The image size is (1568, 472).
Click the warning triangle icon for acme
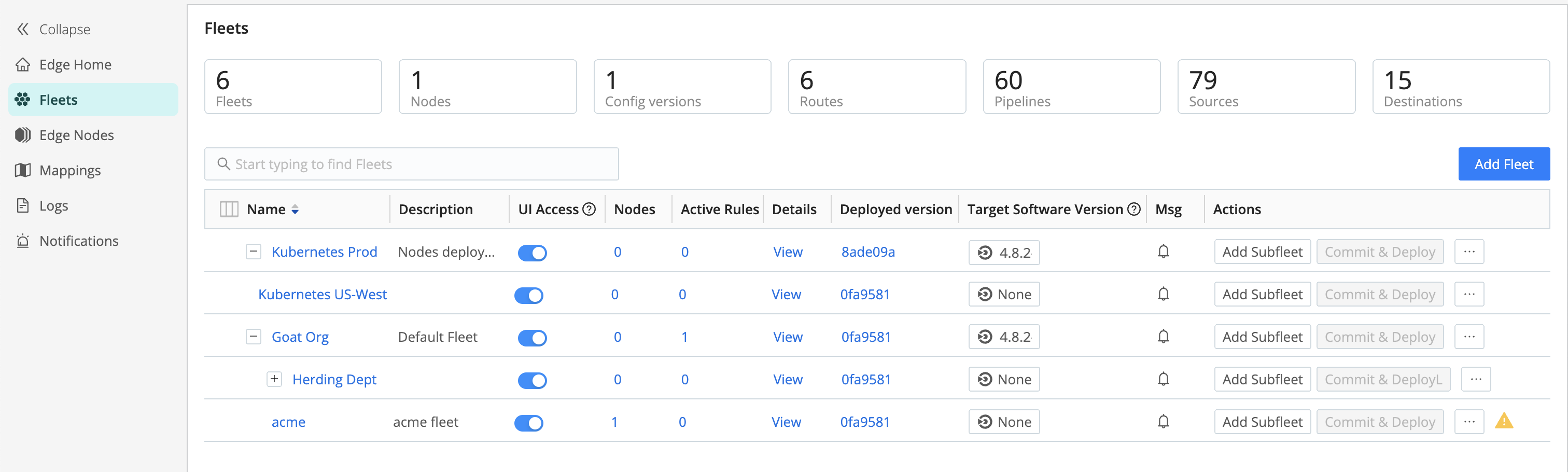tap(1503, 421)
